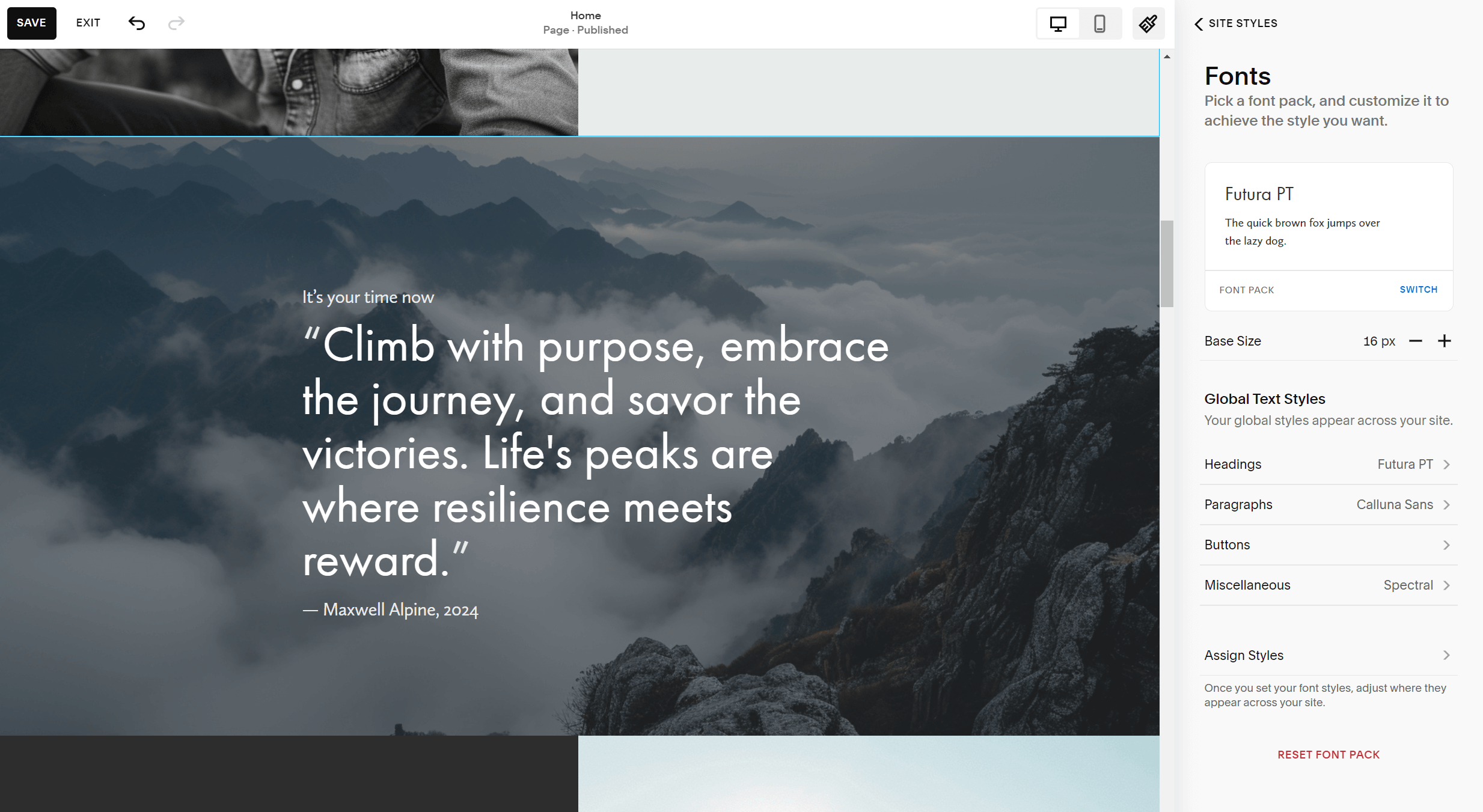Select the Futura PT font pack card

click(x=1329, y=216)
